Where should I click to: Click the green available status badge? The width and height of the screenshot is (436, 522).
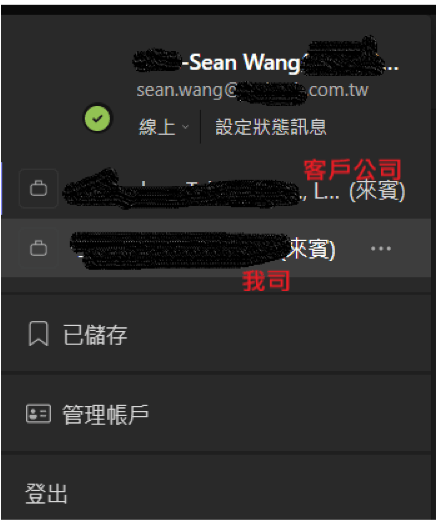click(97, 119)
